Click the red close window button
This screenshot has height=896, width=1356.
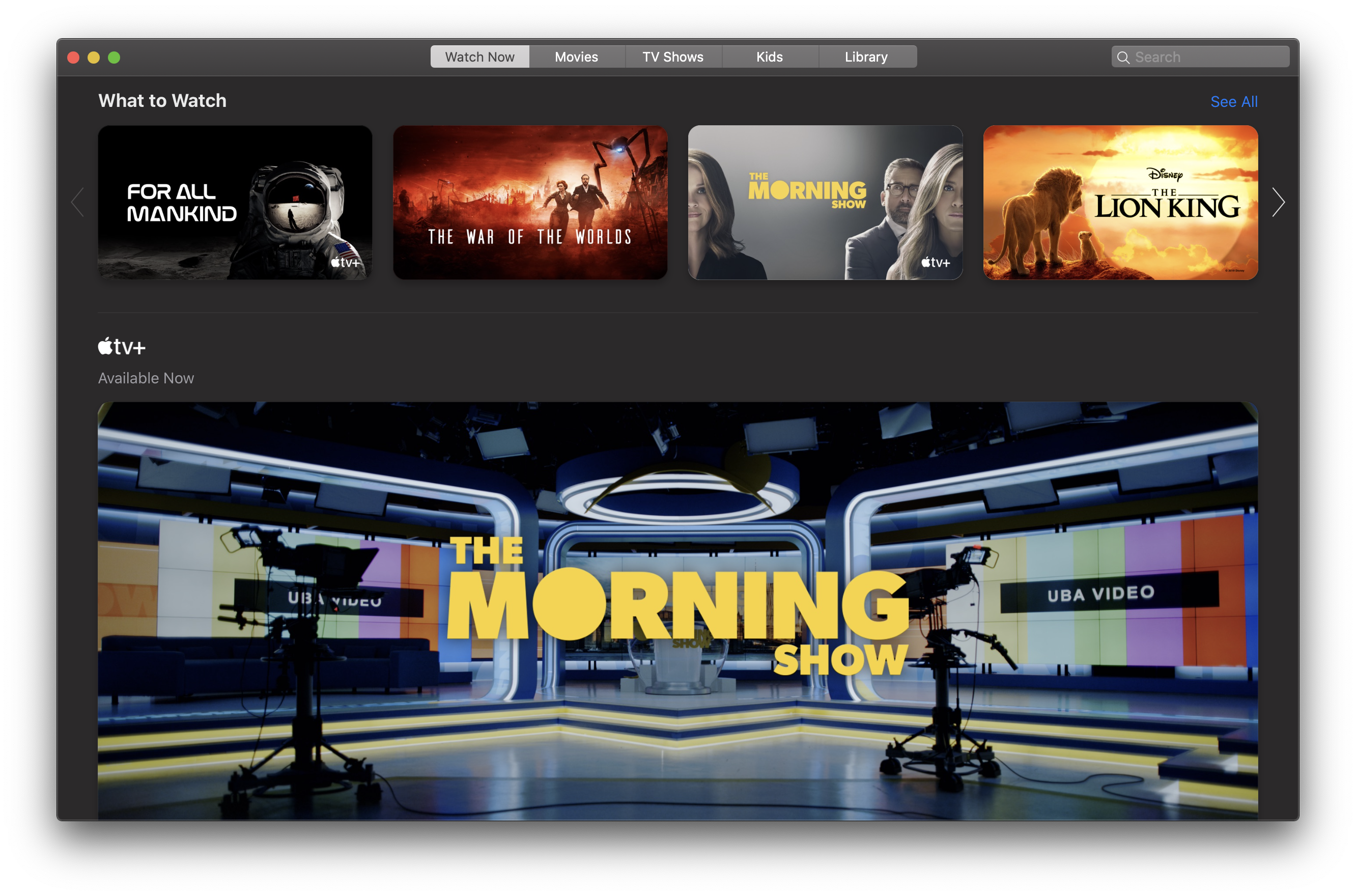pyautogui.click(x=73, y=57)
